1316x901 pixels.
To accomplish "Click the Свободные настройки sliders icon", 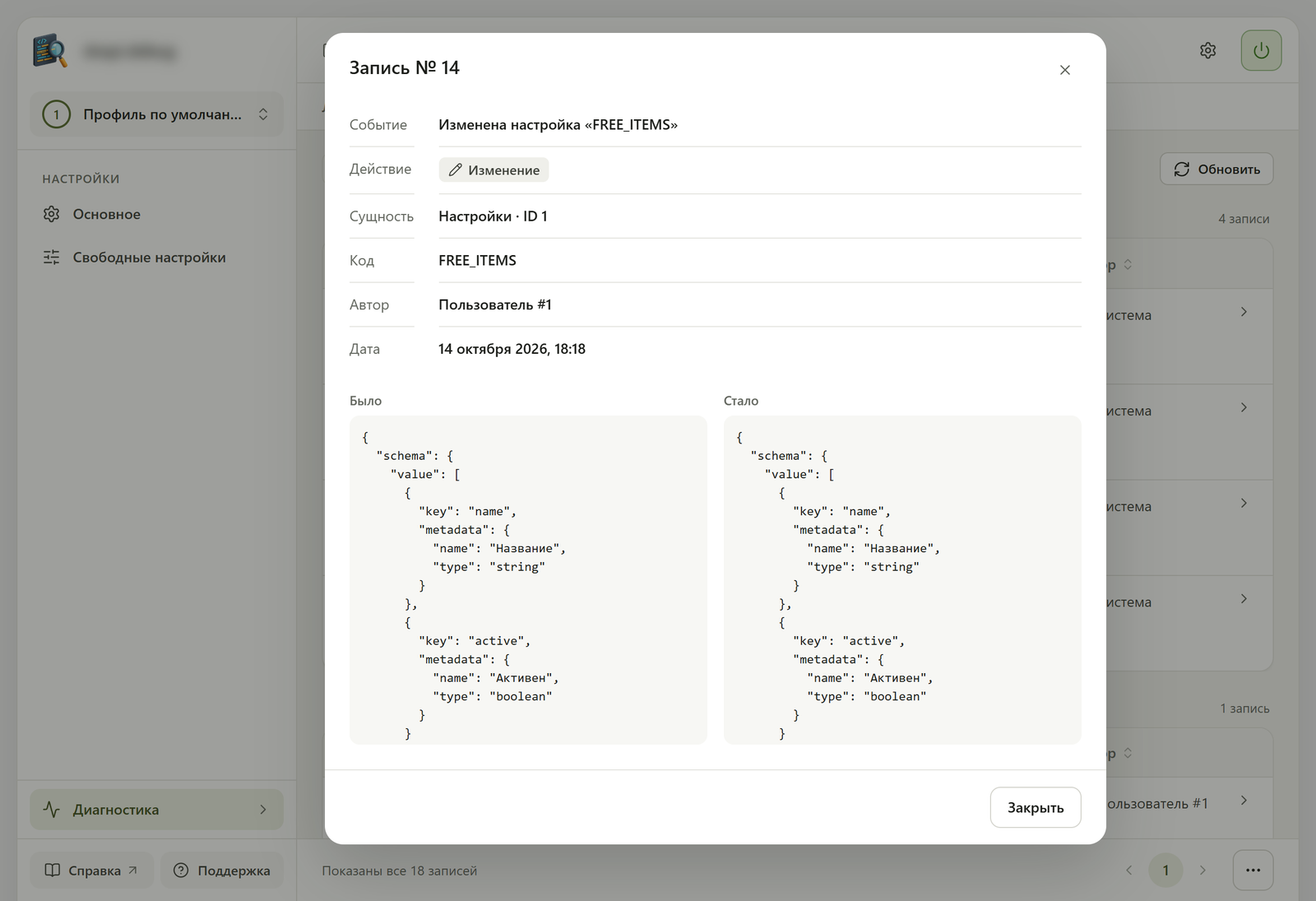I will click(52, 258).
